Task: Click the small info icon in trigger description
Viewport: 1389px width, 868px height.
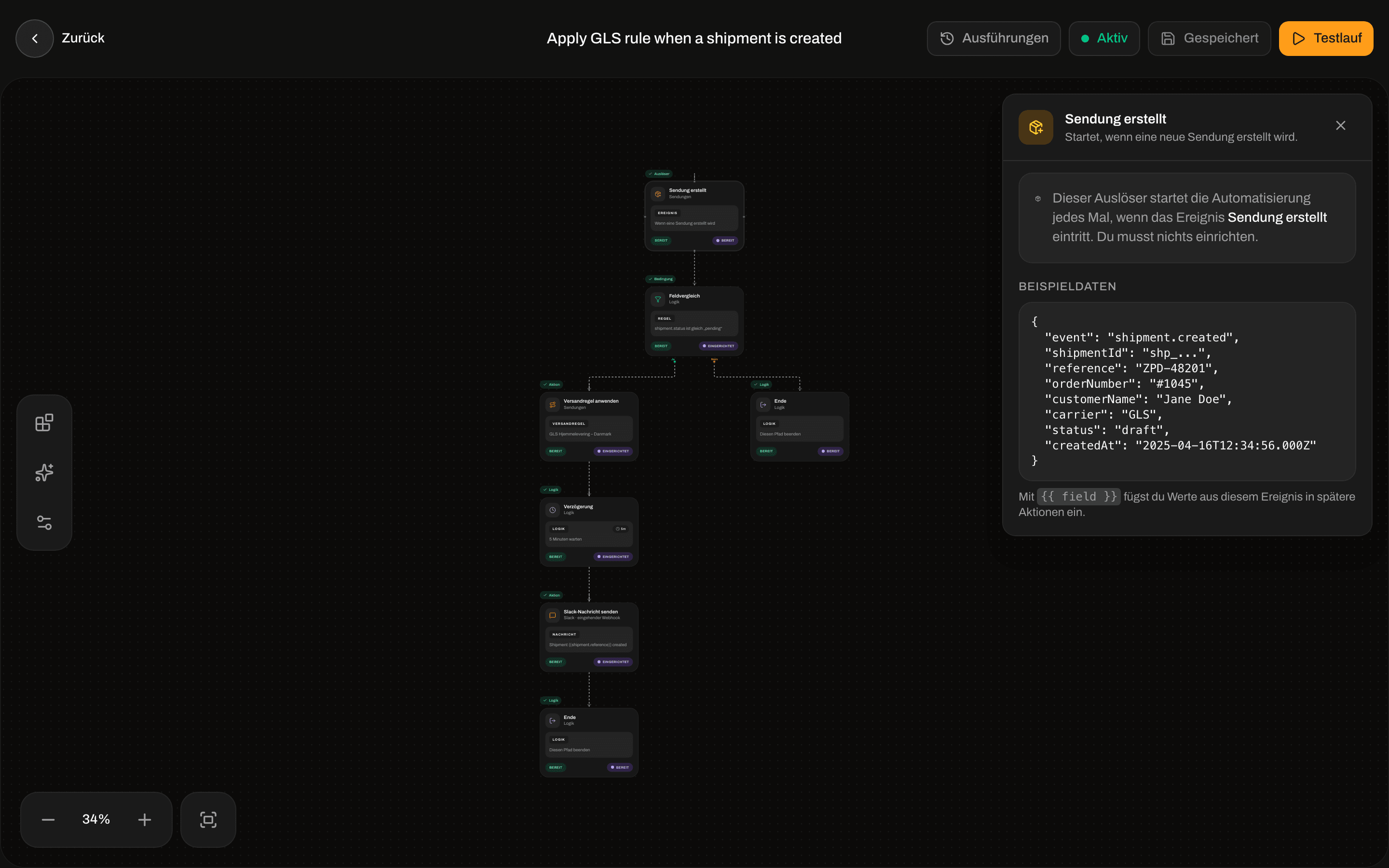Action: 1038,199
